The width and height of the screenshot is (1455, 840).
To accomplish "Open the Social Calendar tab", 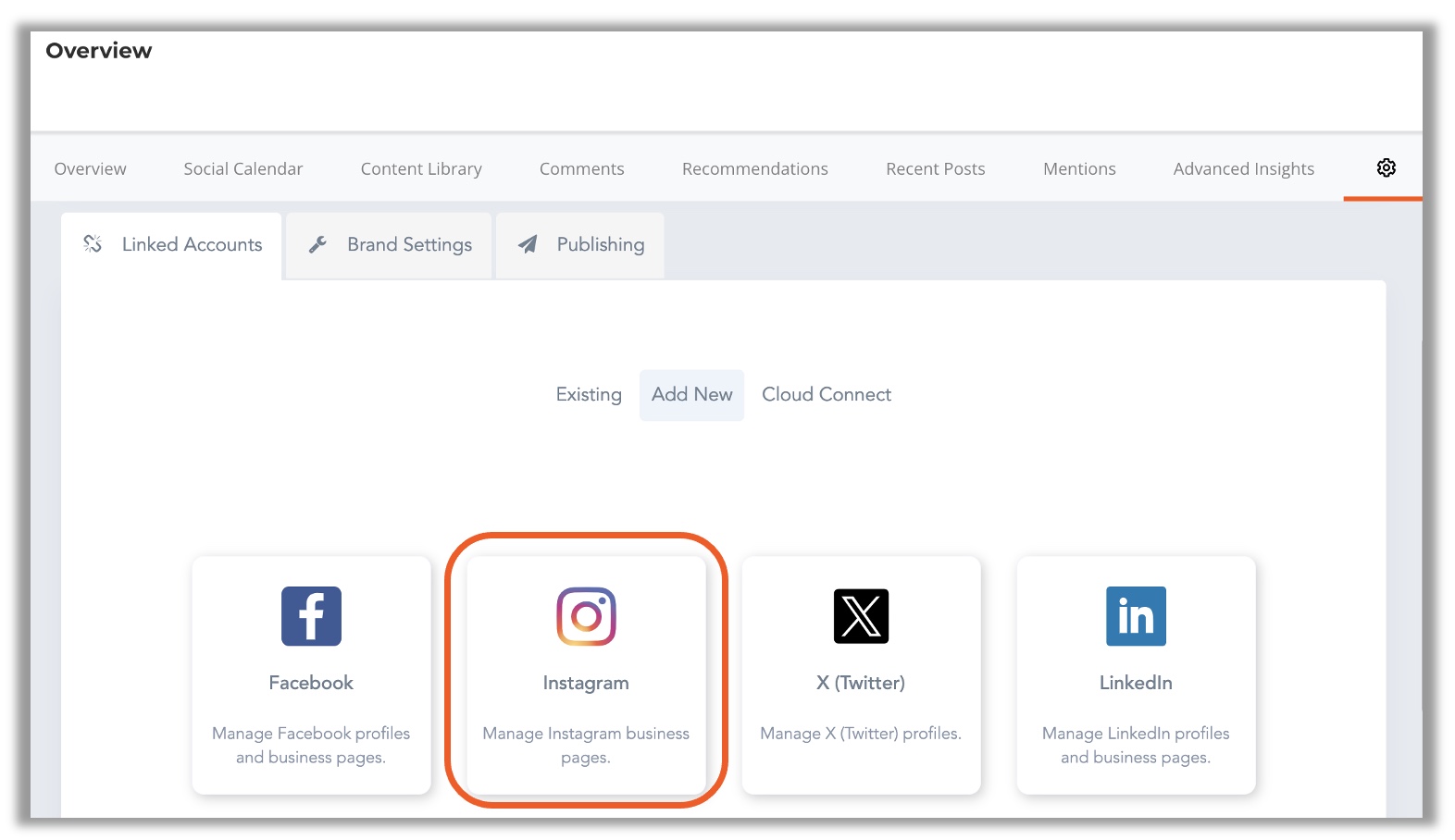I will pyautogui.click(x=243, y=168).
